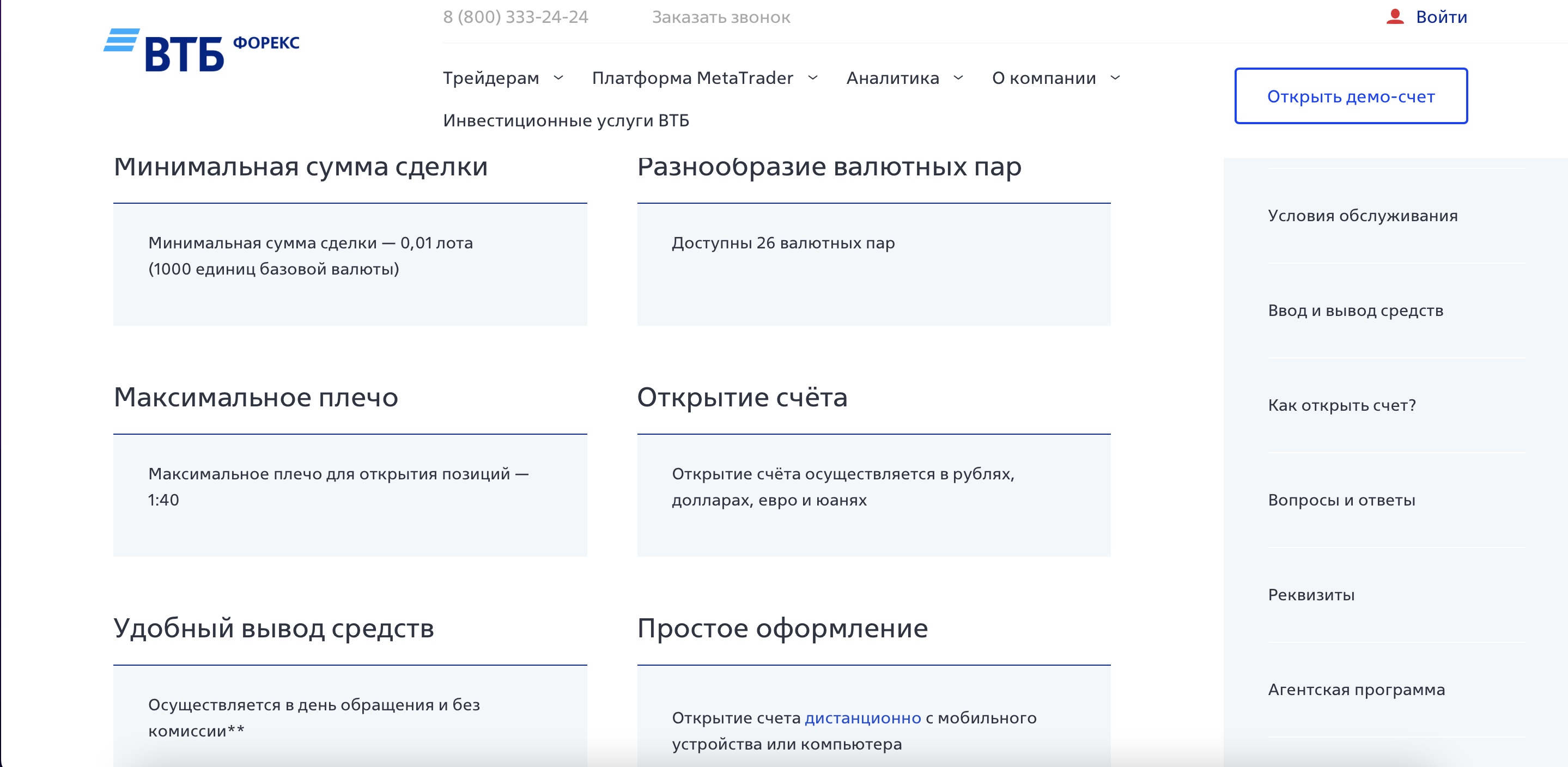Expand the chevron next to Трейдерам

[558, 78]
